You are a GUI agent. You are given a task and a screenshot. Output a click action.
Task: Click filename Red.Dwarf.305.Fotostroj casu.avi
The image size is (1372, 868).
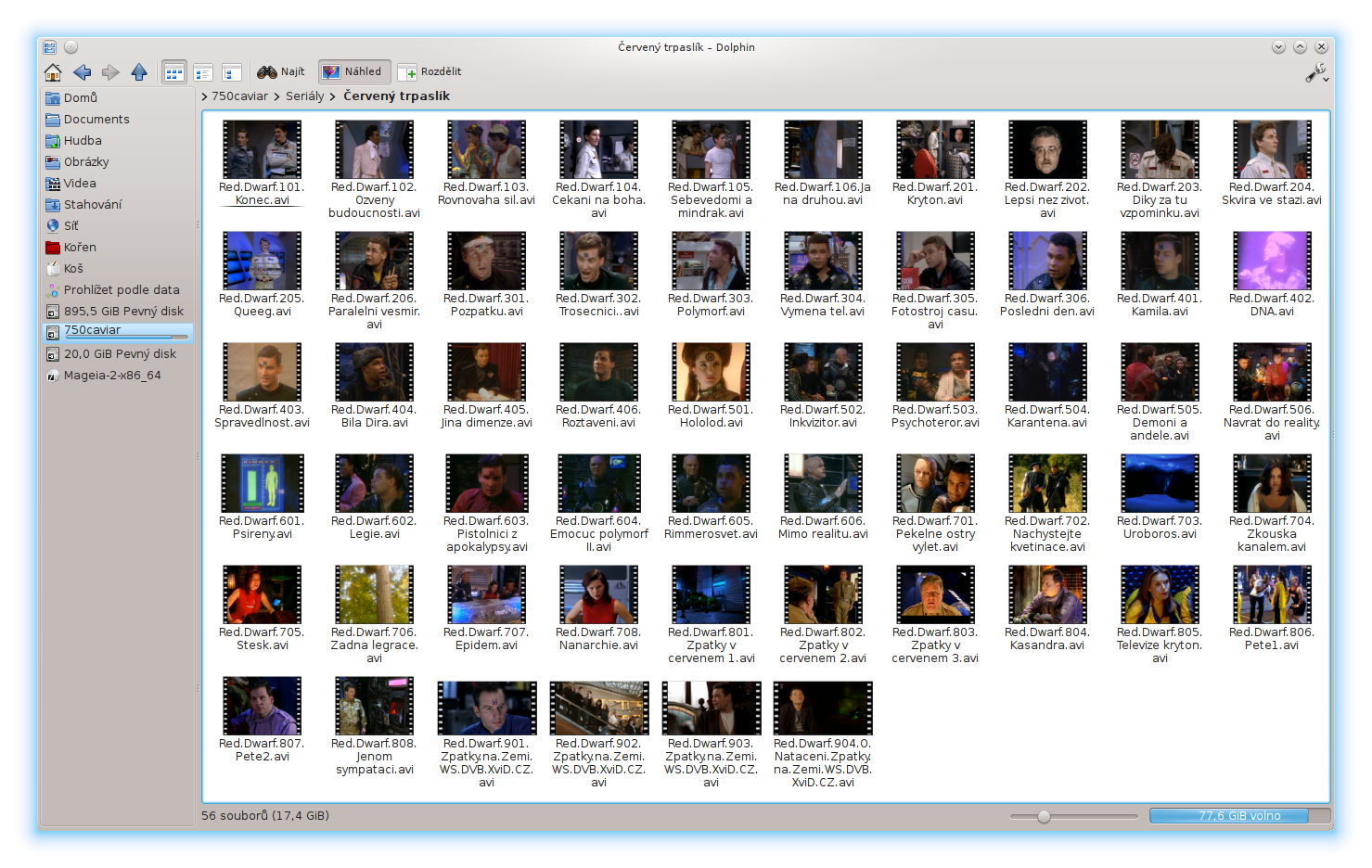pyautogui.click(x=935, y=312)
